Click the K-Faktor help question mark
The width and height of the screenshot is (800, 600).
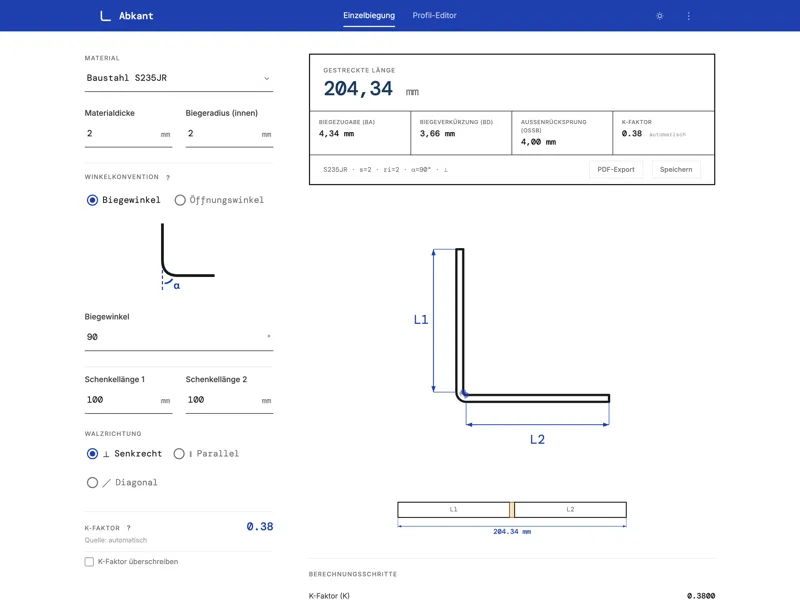129,528
